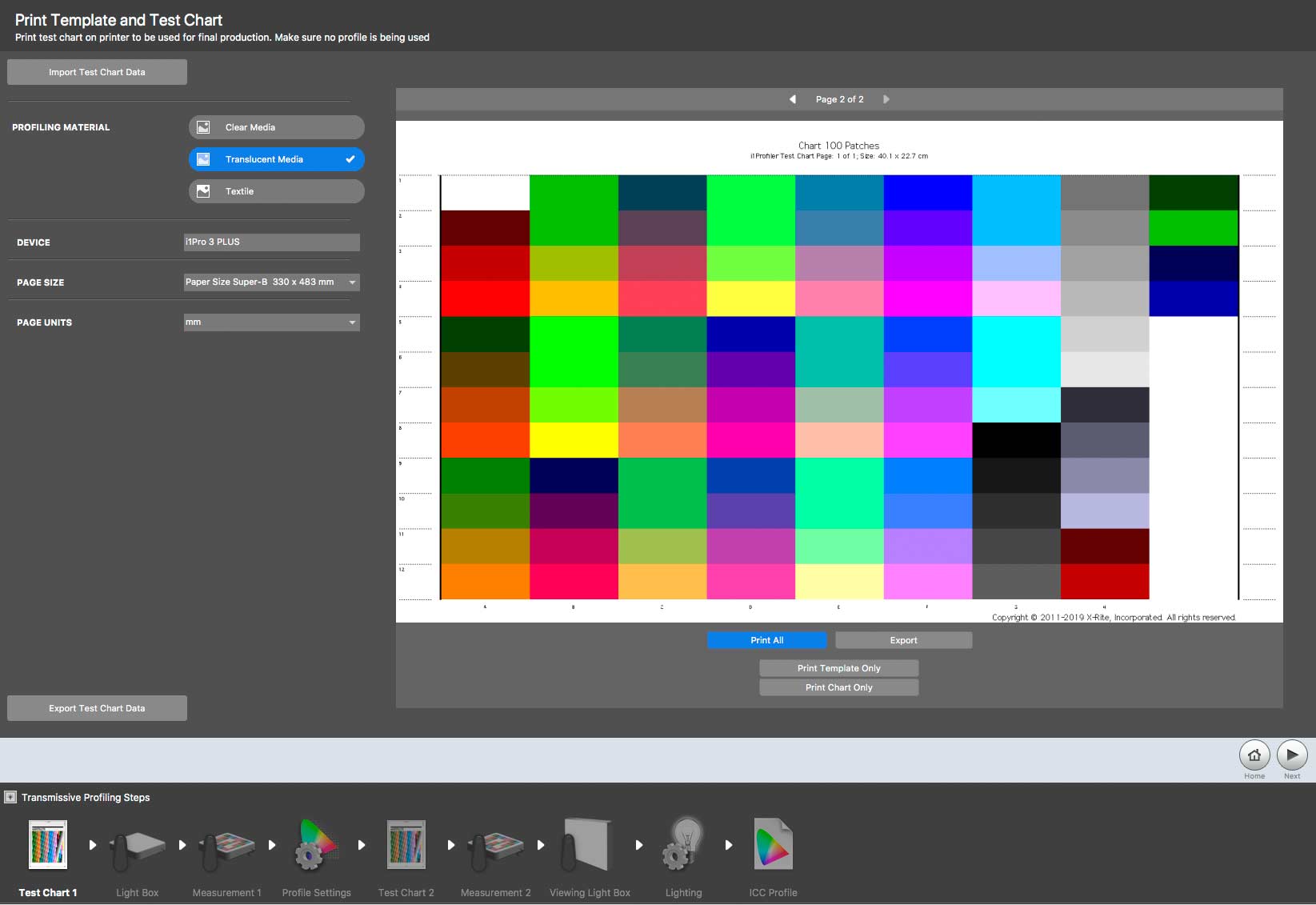
Task: Open the Page Size dropdown
Action: coord(272,282)
